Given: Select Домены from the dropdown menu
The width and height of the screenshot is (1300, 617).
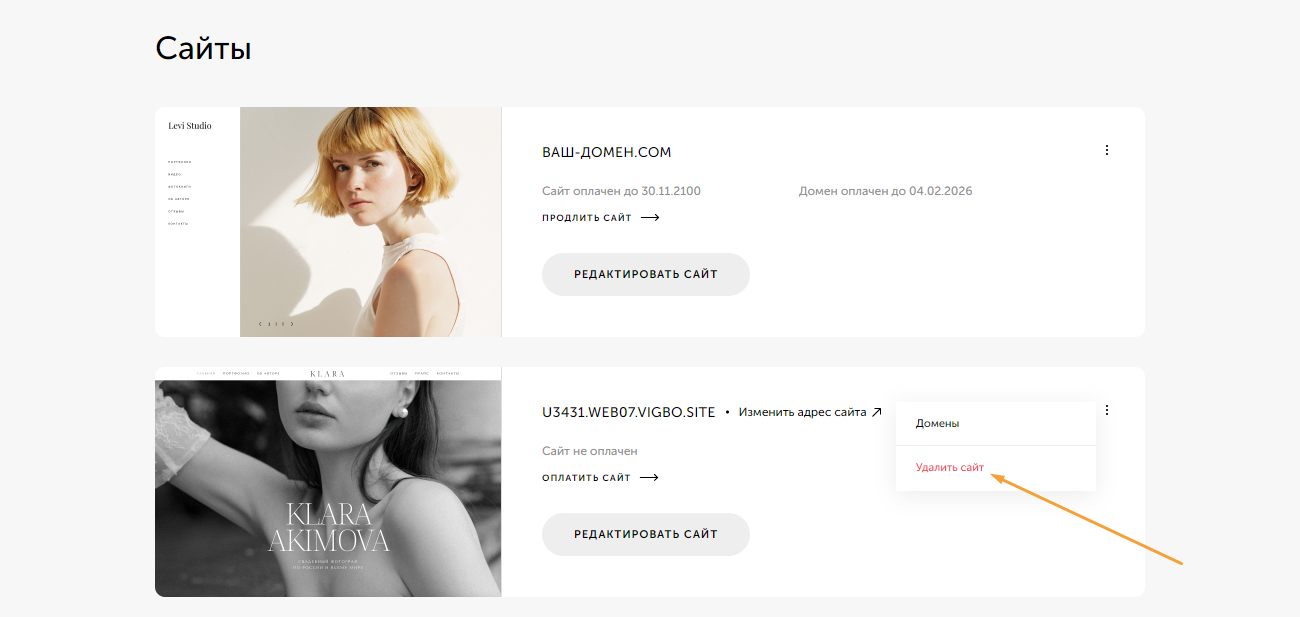Looking at the screenshot, I should click(x=937, y=423).
